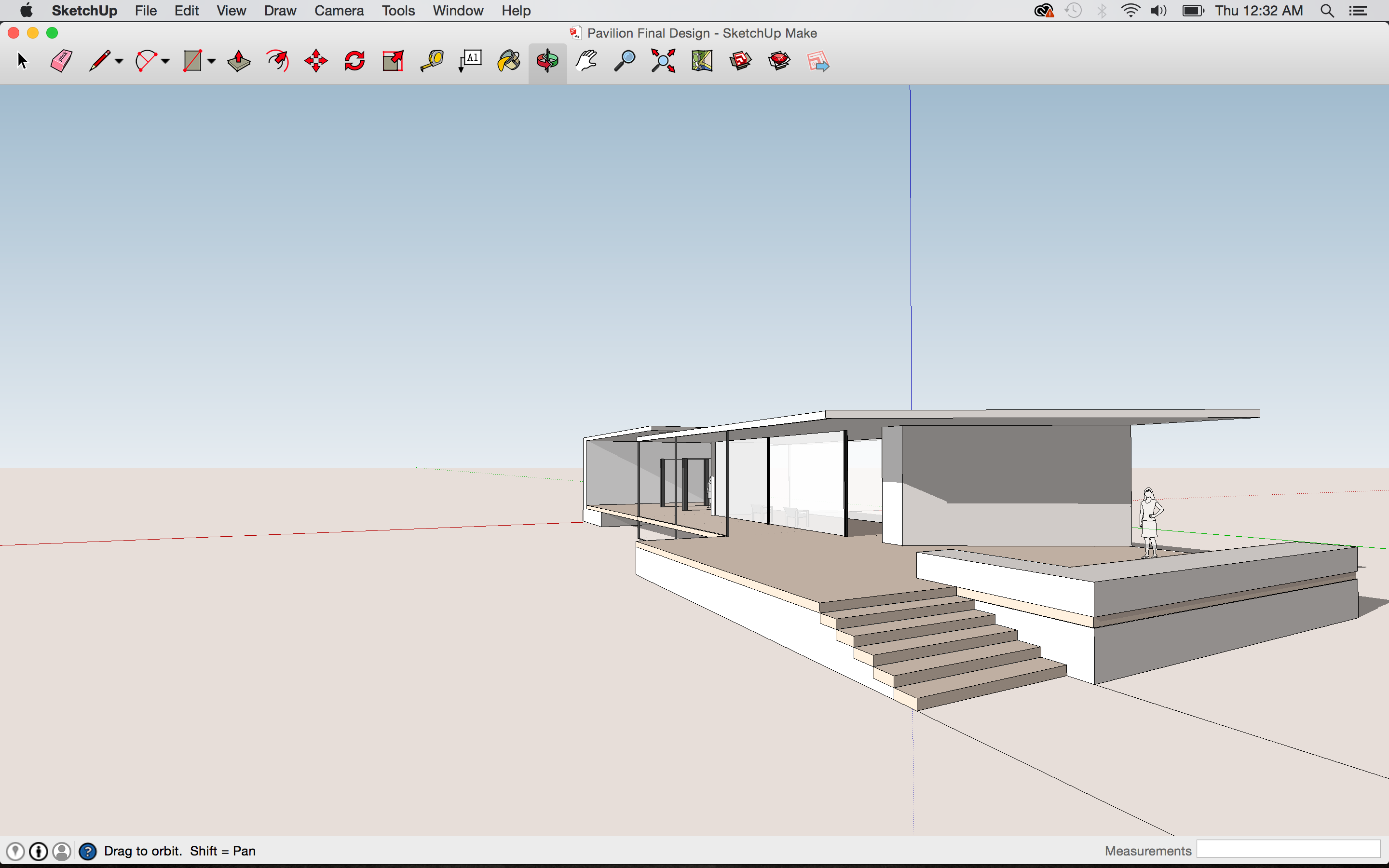Activate the Zoom magnifier tool
Image resolution: width=1389 pixels, height=868 pixels.
point(625,60)
